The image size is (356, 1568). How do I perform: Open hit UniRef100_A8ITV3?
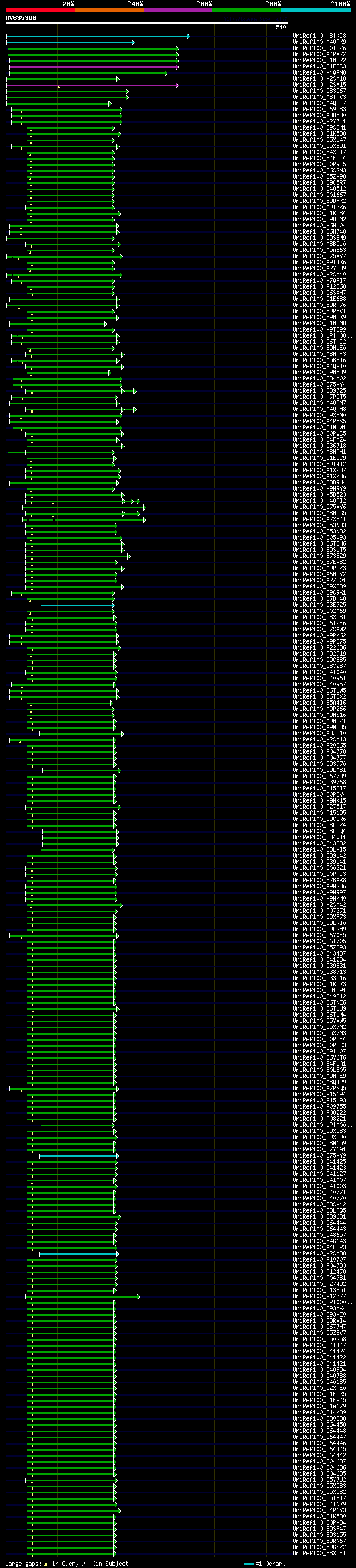(x=319, y=97)
